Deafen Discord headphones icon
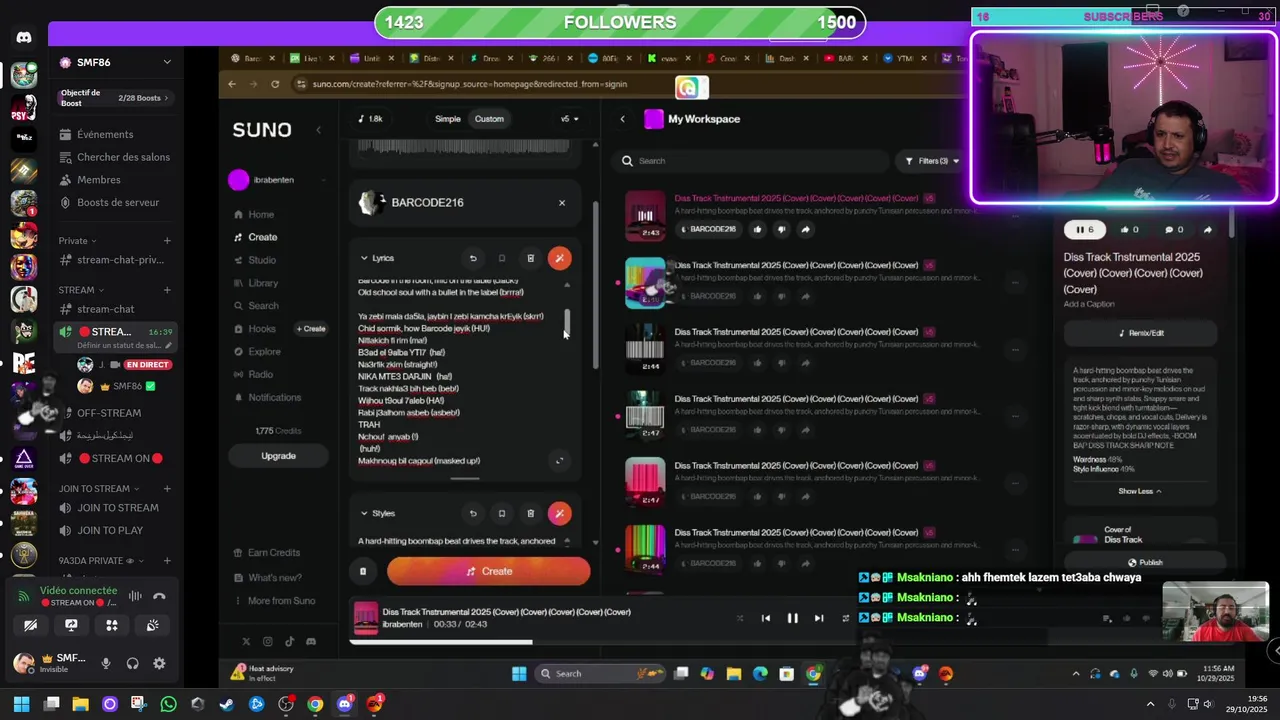 [x=132, y=663]
